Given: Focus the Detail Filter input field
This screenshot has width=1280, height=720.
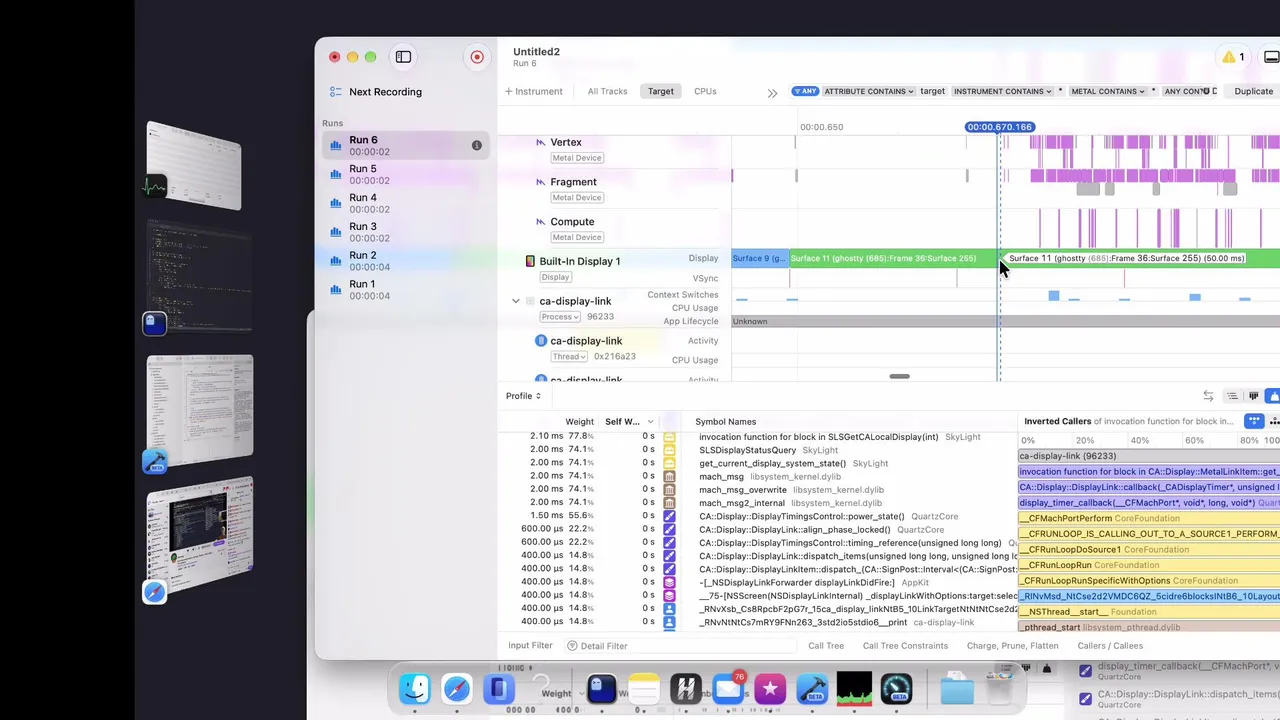Looking at the screenshot, I should pyautogui.click(x=680, y=646).
